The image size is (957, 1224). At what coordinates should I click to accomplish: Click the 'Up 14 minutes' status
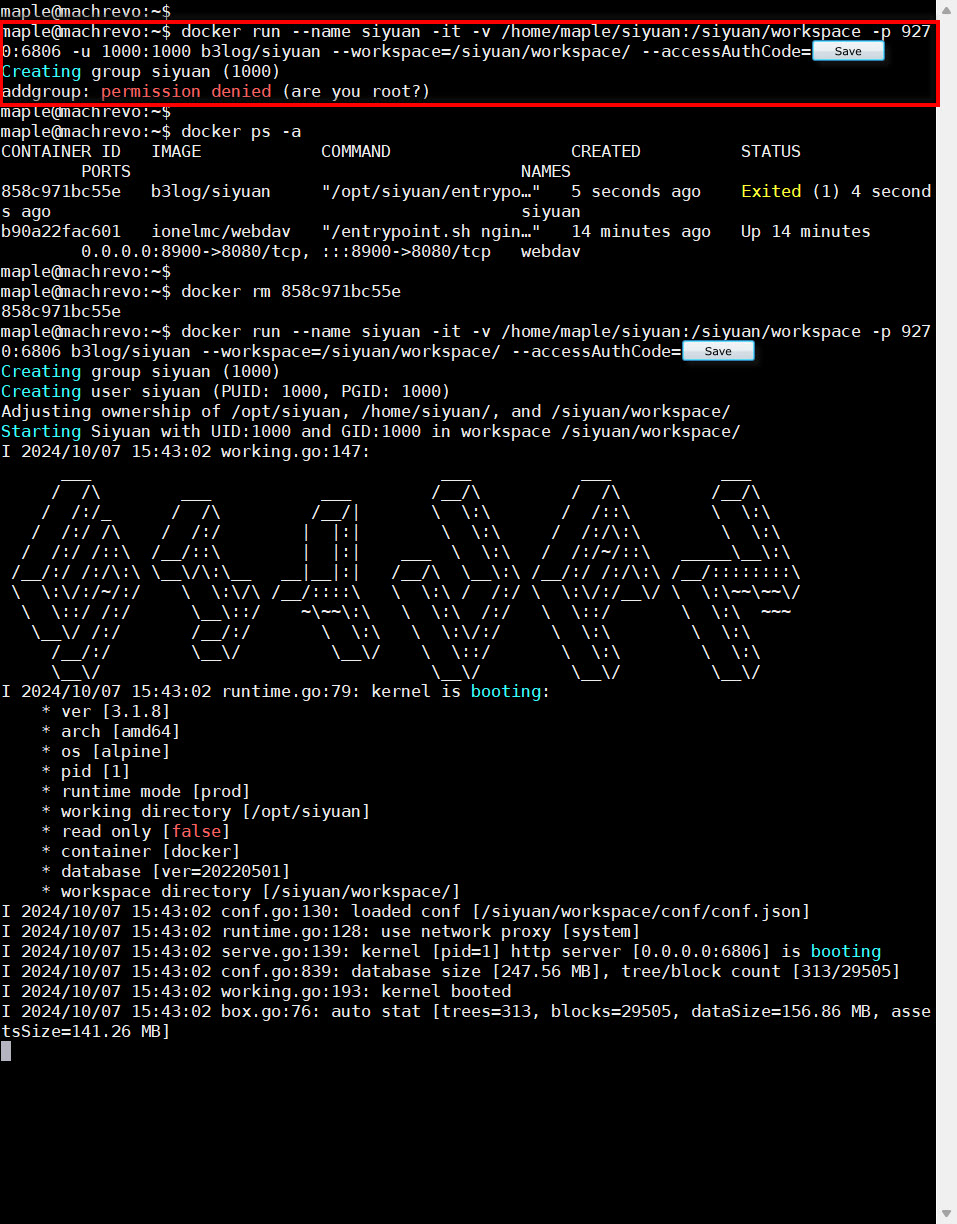pos(806,231)
